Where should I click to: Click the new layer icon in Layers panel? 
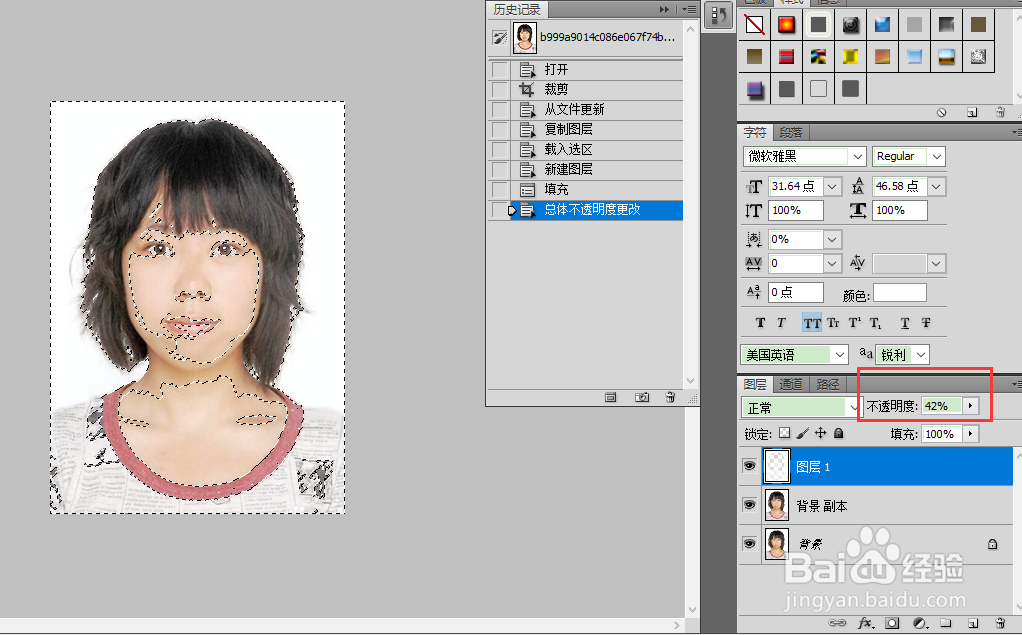coord(972,623)
